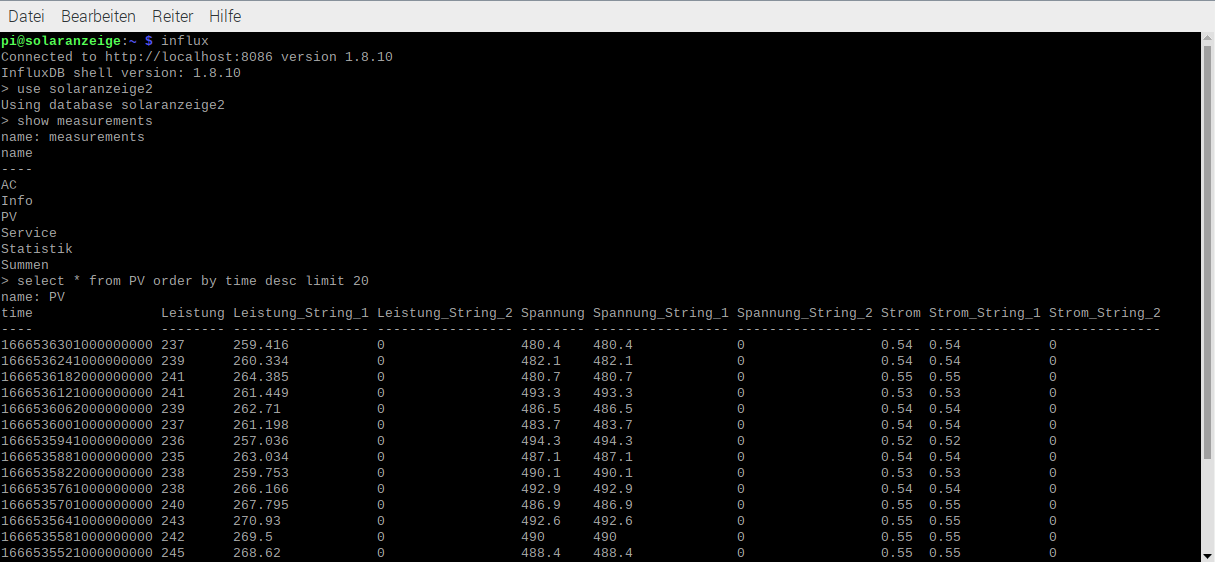Screen dimensions: 1215x562
Task: Click timestamp 1666536301000000000 in first row
Action: (77, 345)
